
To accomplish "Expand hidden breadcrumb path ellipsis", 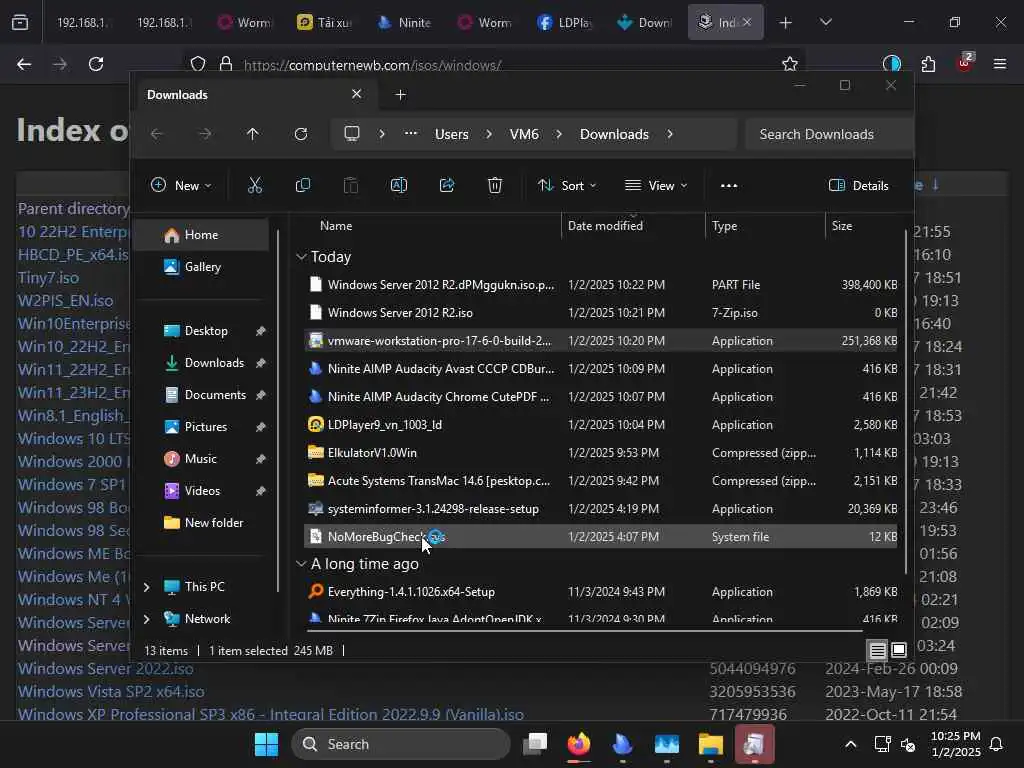I will coord(411,133).
